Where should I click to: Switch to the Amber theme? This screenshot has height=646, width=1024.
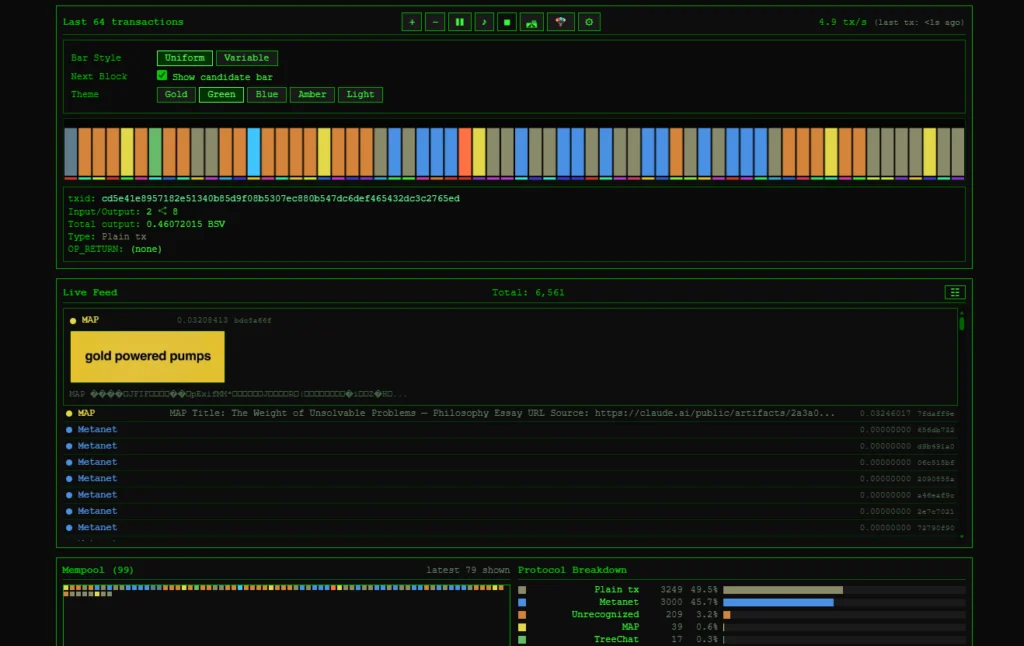[x=312, y=95]
